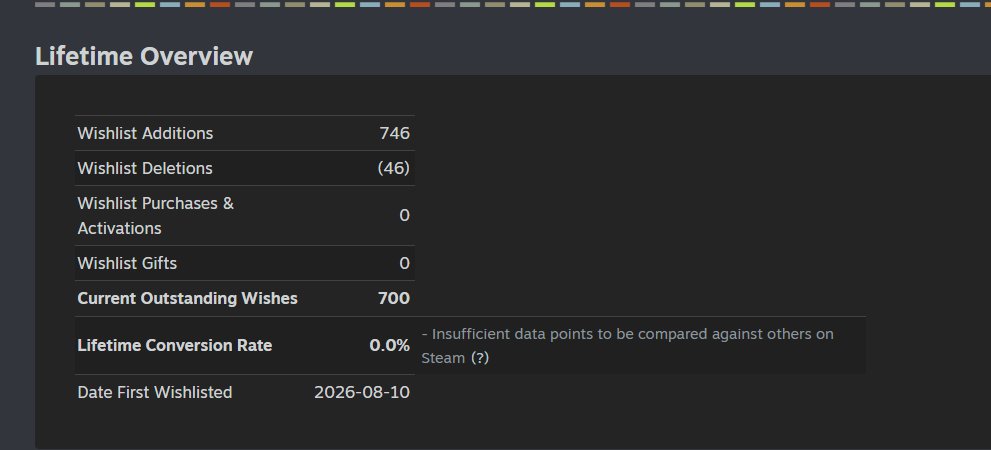Click the 0 value for Wishlist Gifts
Viewport: 991px width, 450px height.
coord(404,263)
